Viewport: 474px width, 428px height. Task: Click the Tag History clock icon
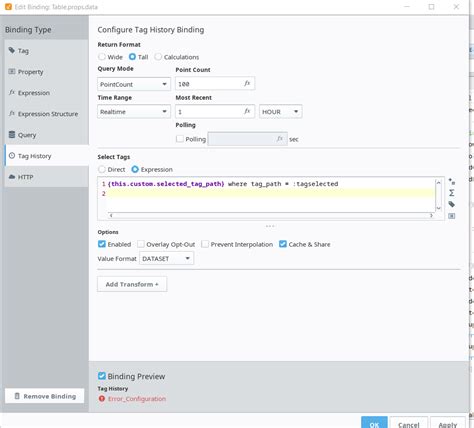12,155
